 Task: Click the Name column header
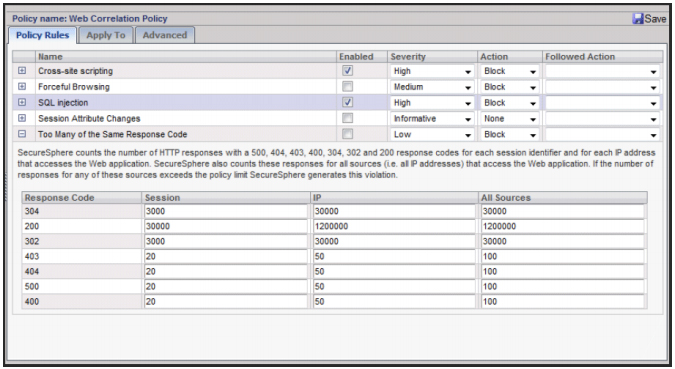coord(186,57)
